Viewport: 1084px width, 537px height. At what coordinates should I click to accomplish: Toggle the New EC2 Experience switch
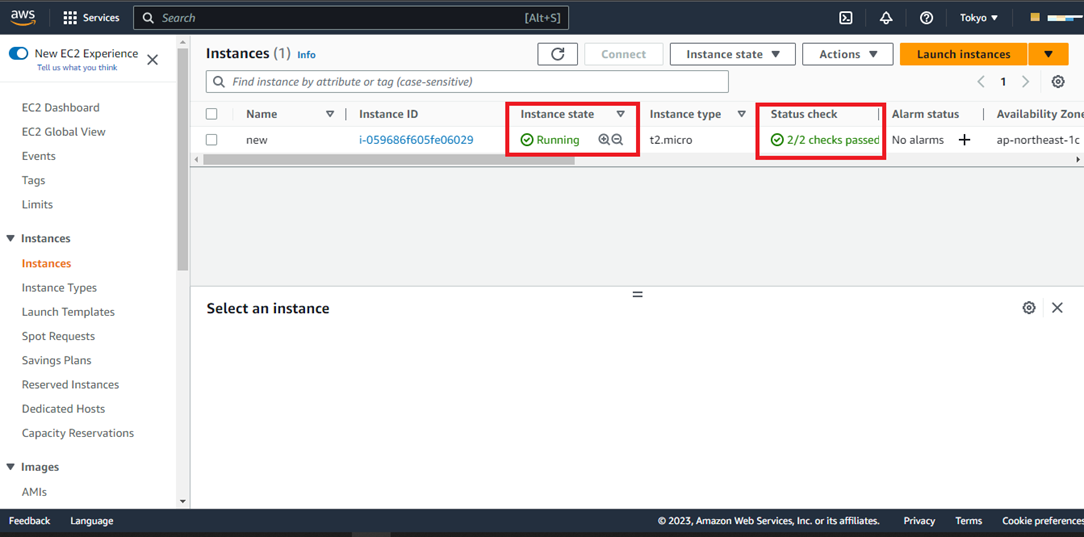point(19,53)
